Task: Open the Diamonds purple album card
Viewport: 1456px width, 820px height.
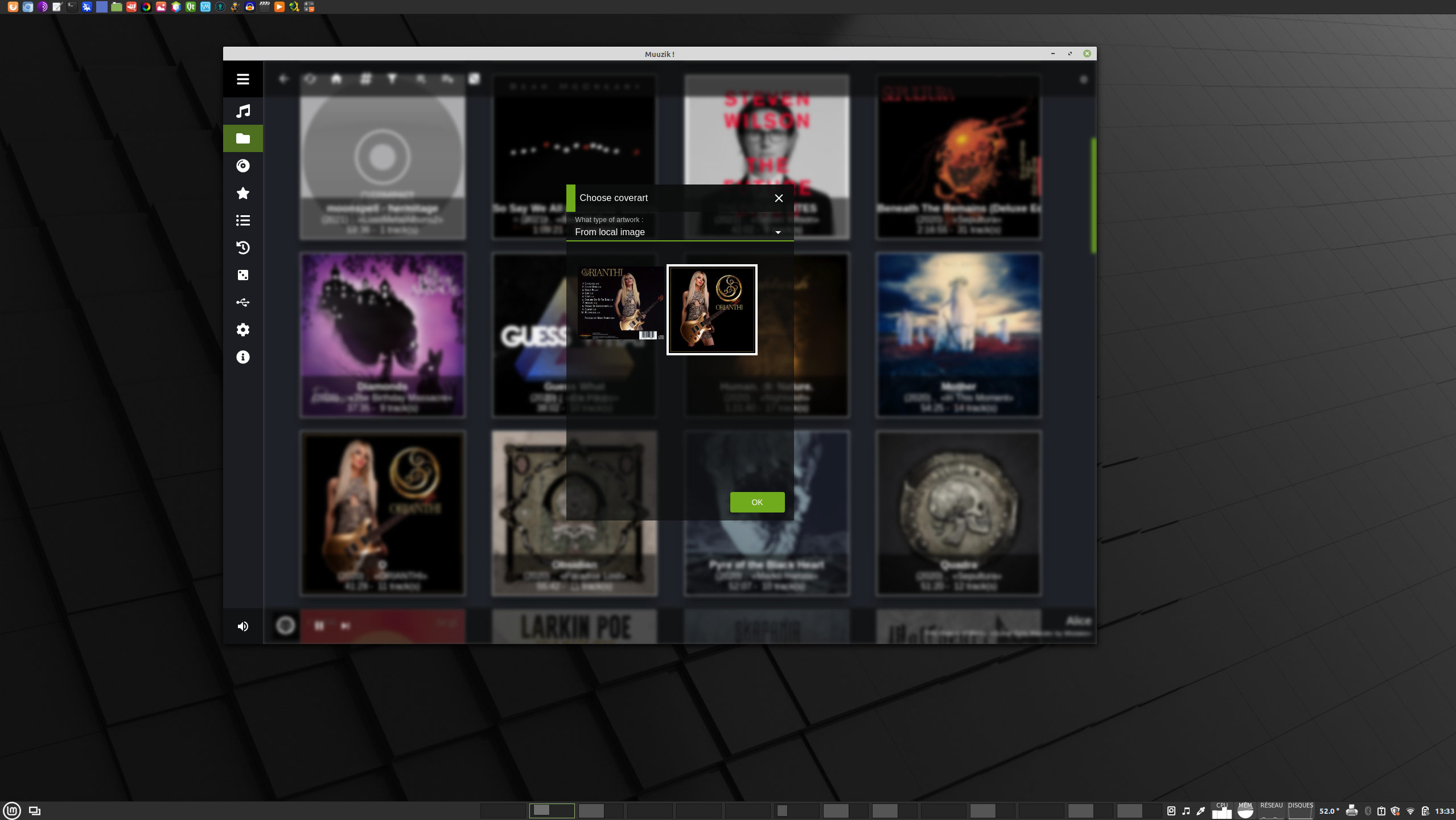Action: click(382, 335)
